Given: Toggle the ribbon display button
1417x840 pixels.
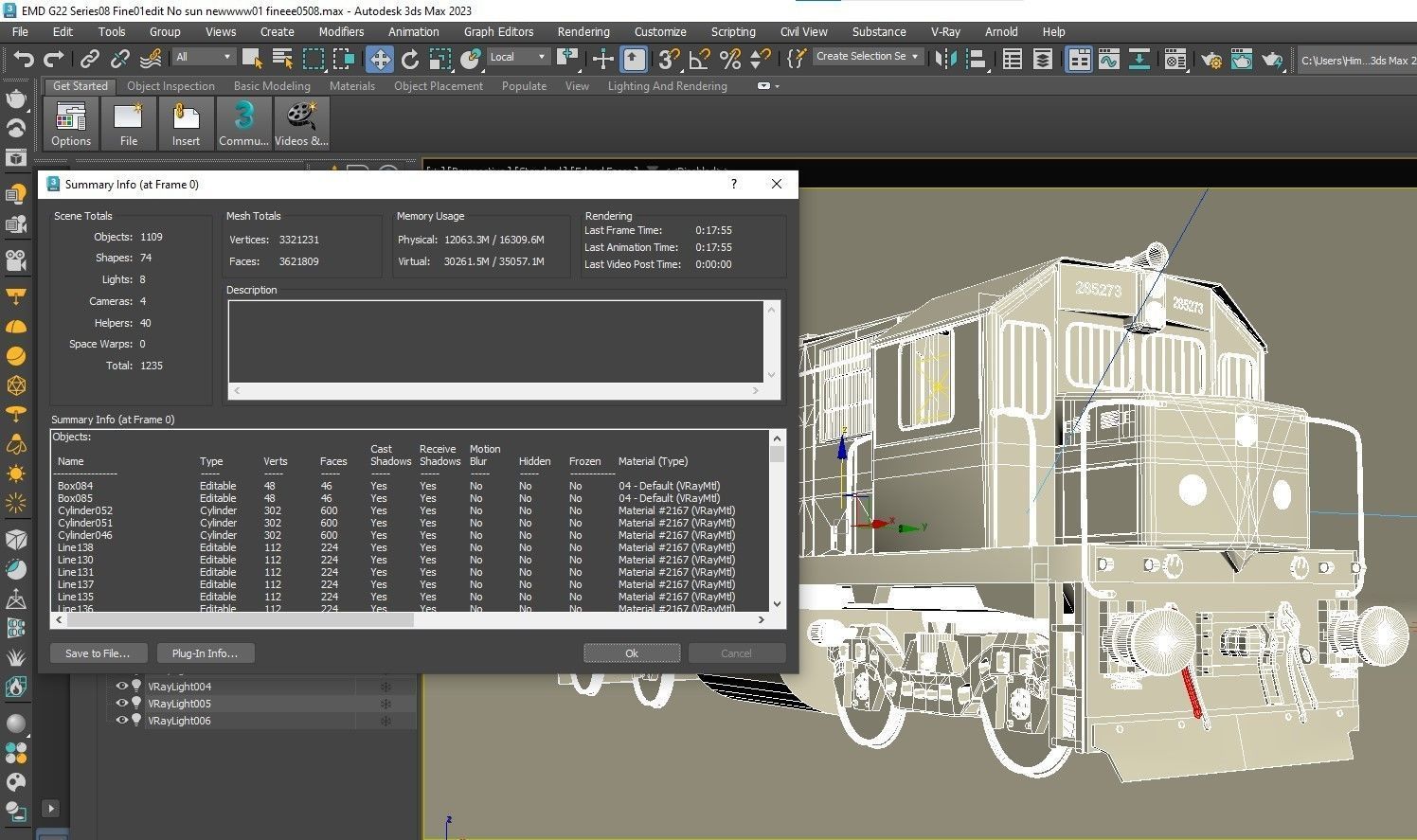Looking at the screenshot, I should pos(1079,60).
